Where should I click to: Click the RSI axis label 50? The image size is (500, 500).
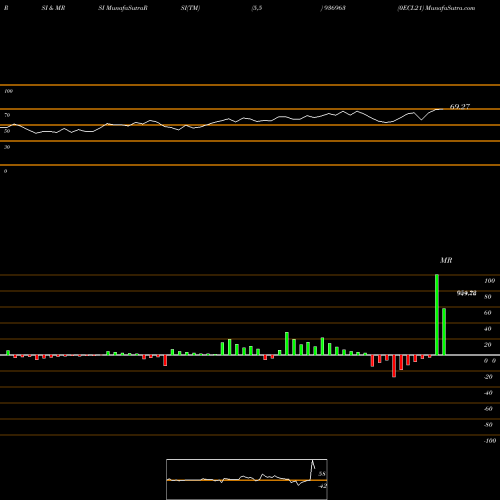point(7,131)
